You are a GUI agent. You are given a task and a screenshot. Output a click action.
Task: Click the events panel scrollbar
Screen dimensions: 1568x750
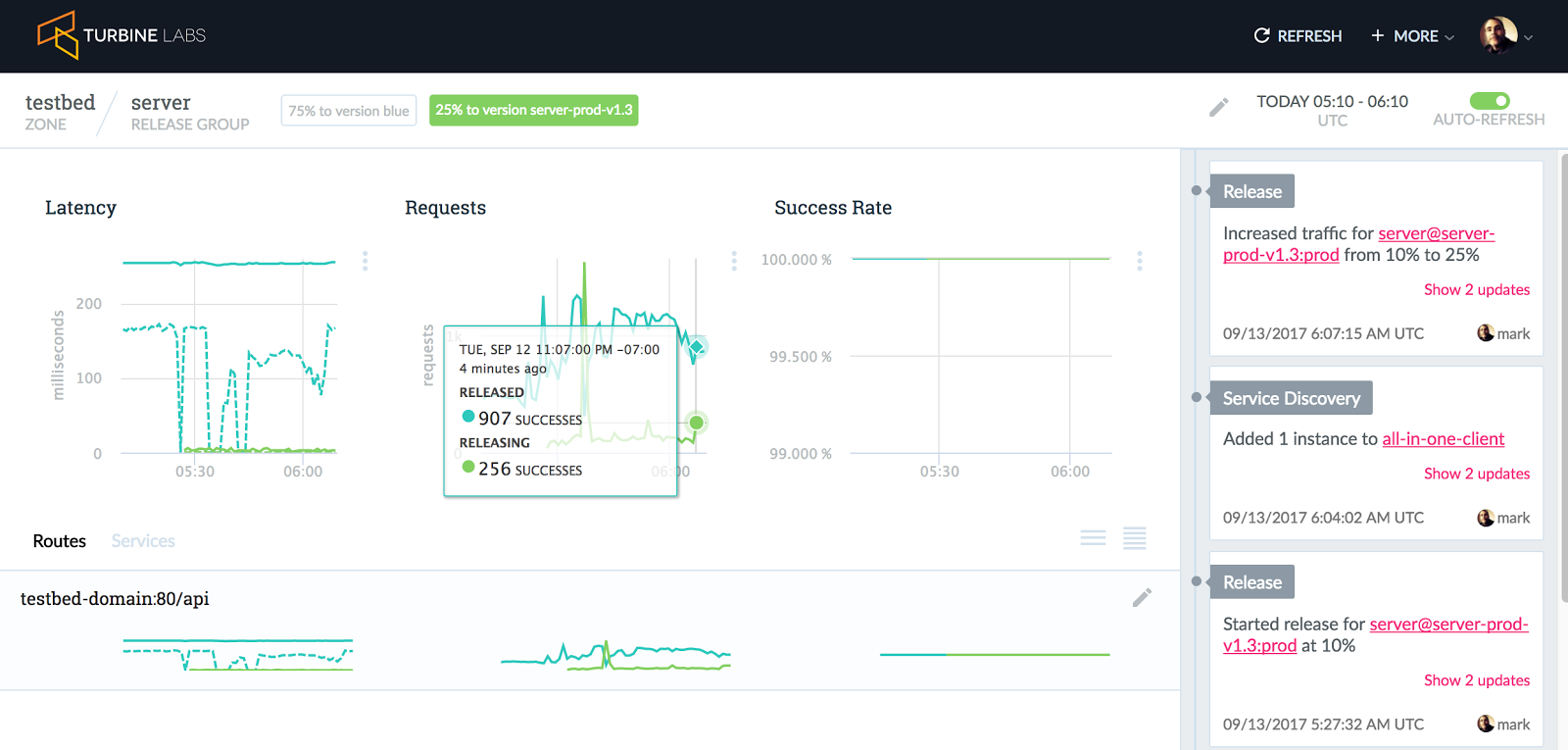click(1564, 377)
